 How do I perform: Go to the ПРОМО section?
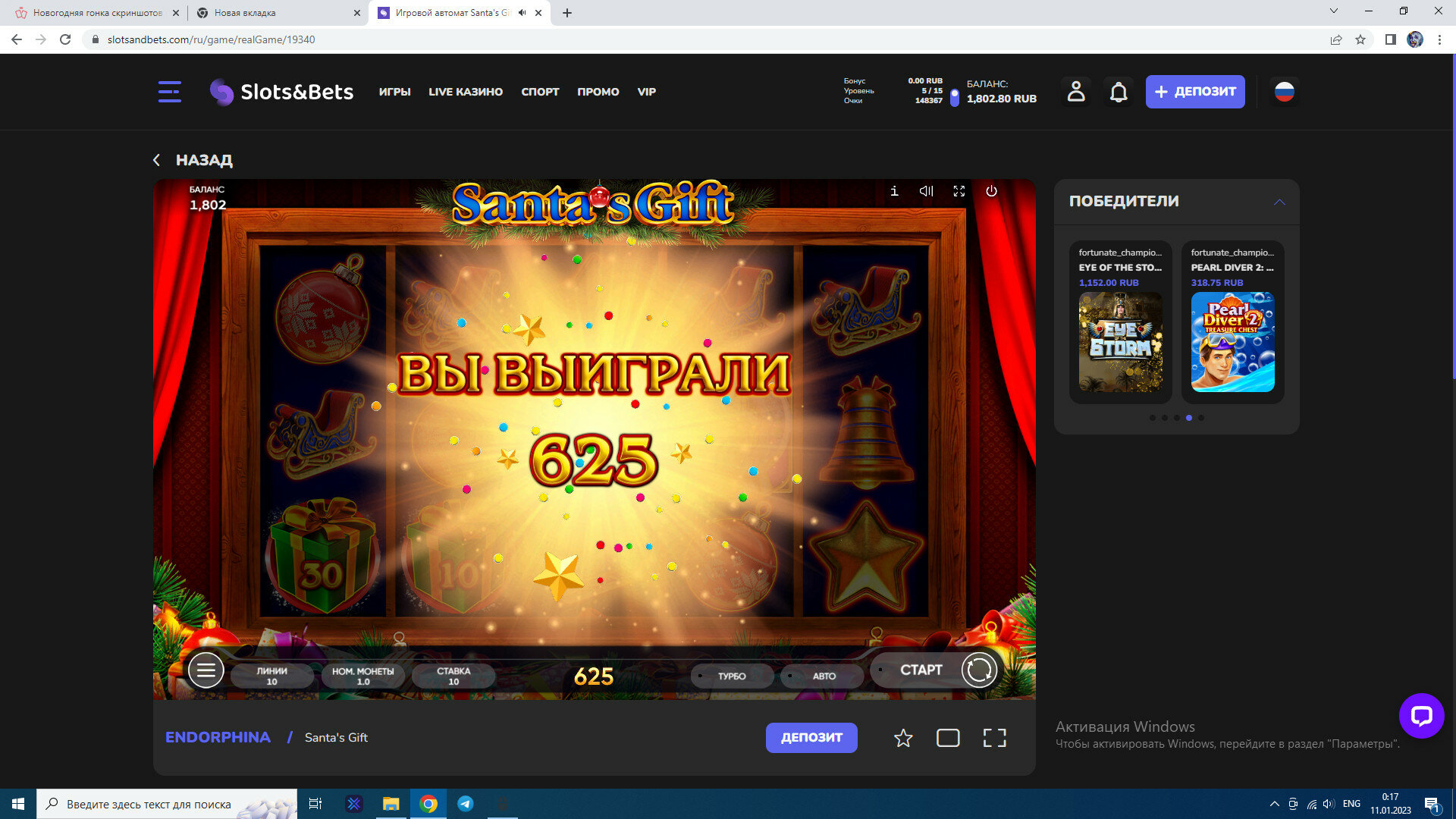pos(598,92)
